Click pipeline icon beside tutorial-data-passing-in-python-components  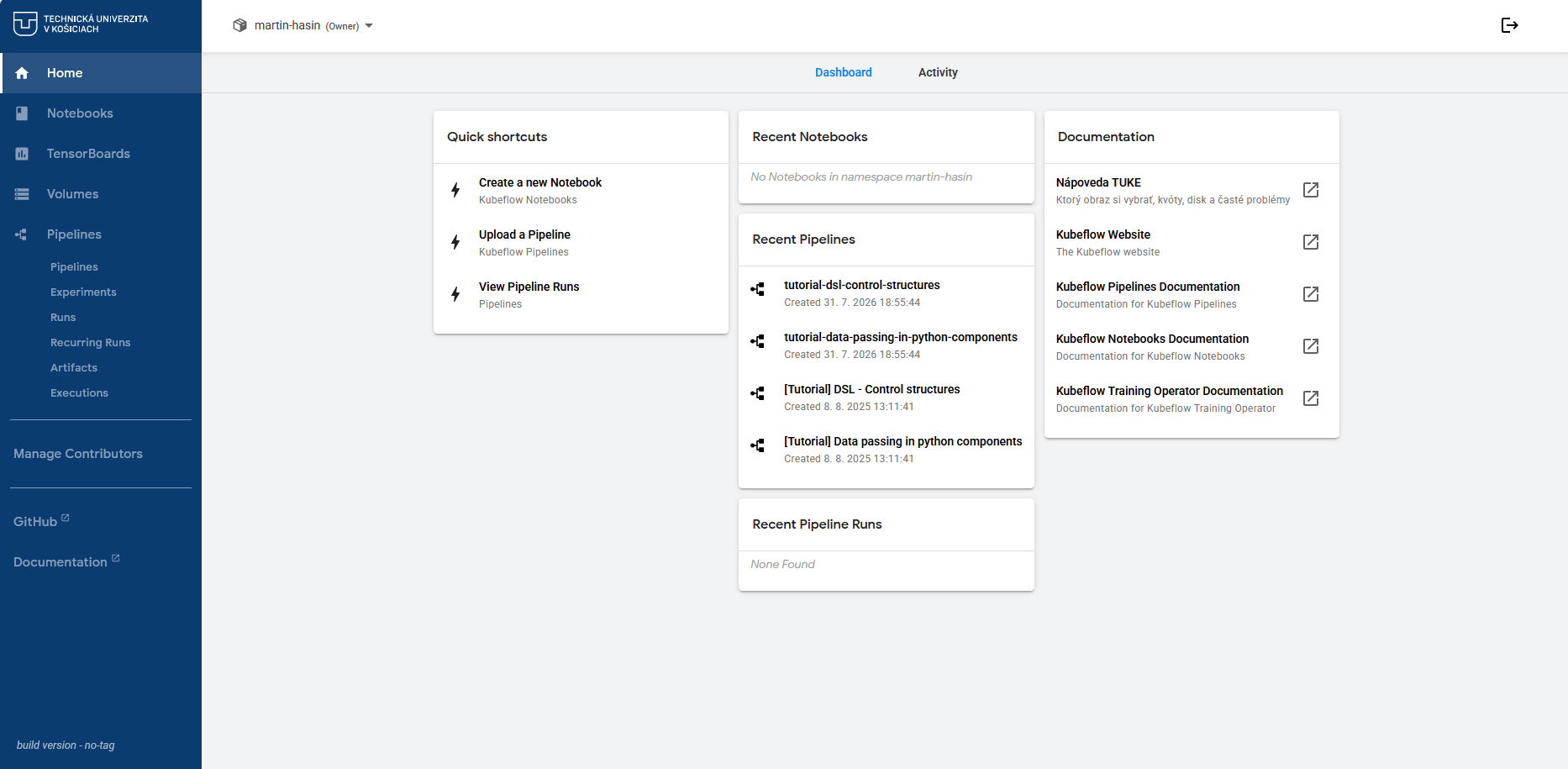pos(758,341)
